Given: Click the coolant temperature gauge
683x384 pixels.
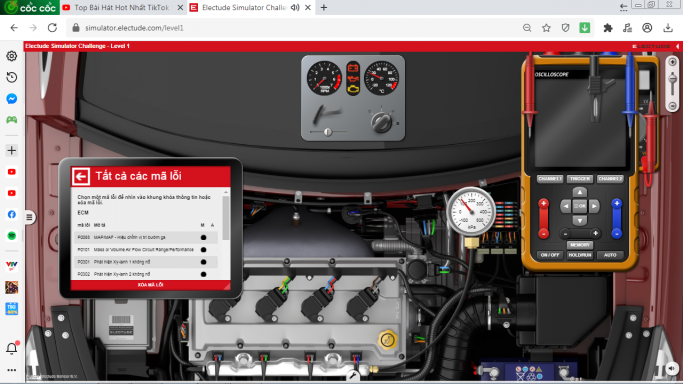Looking at the screenshot, I should 382,78.
